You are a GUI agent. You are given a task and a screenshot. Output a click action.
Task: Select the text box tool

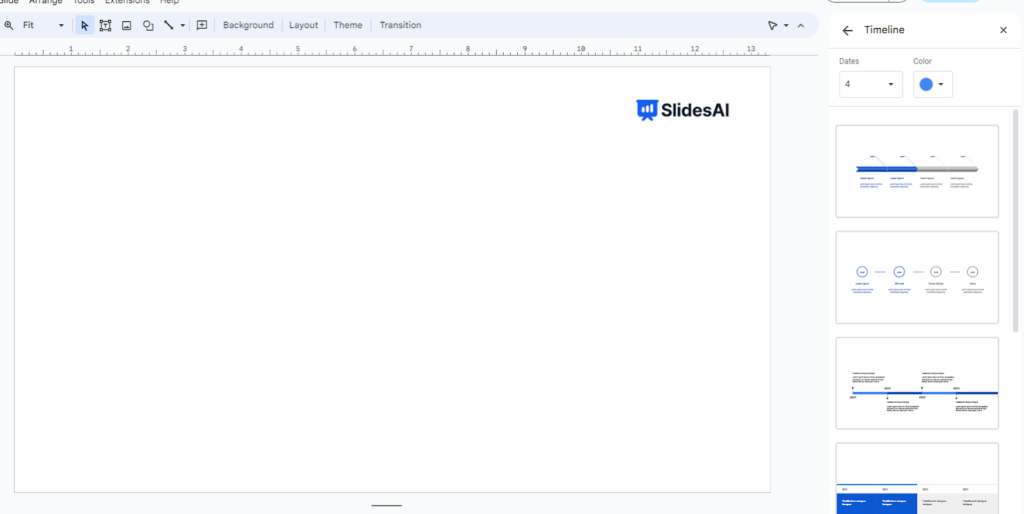point(105,25)
